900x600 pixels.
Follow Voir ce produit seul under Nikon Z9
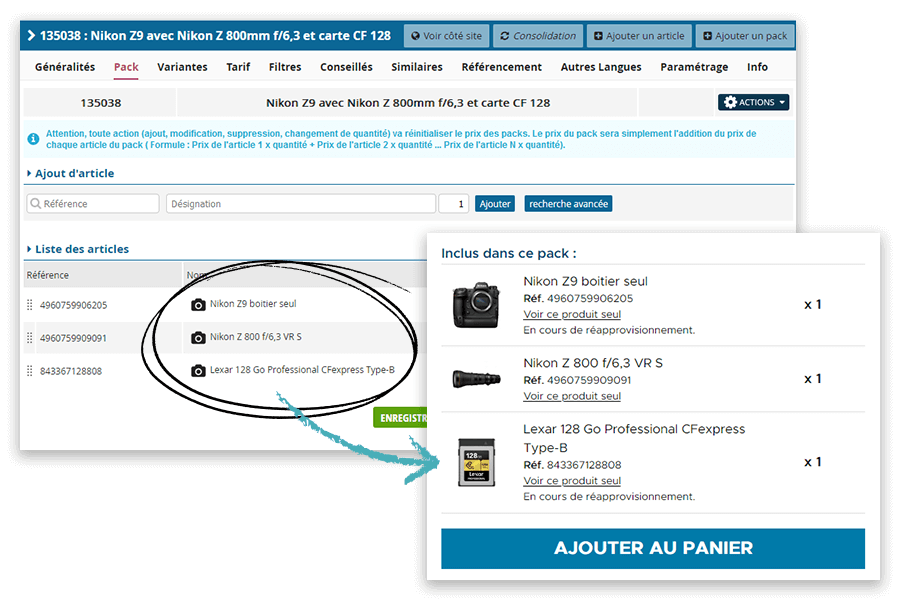(572, 314)
